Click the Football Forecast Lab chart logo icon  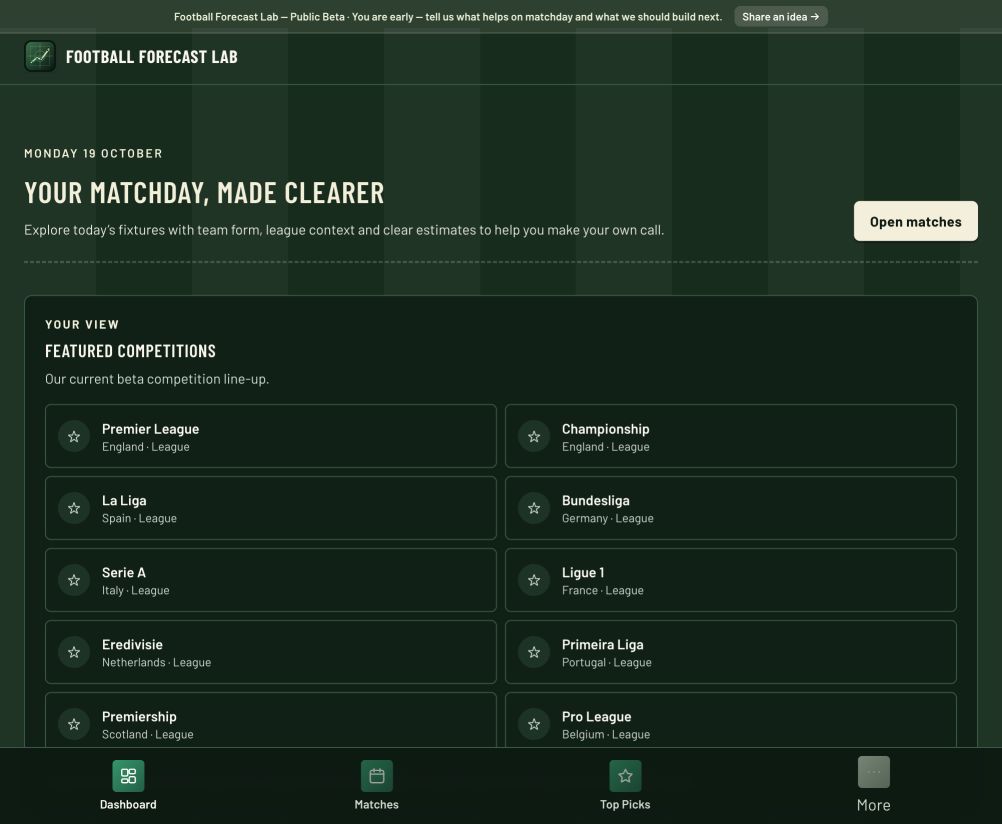pos(40,56)
